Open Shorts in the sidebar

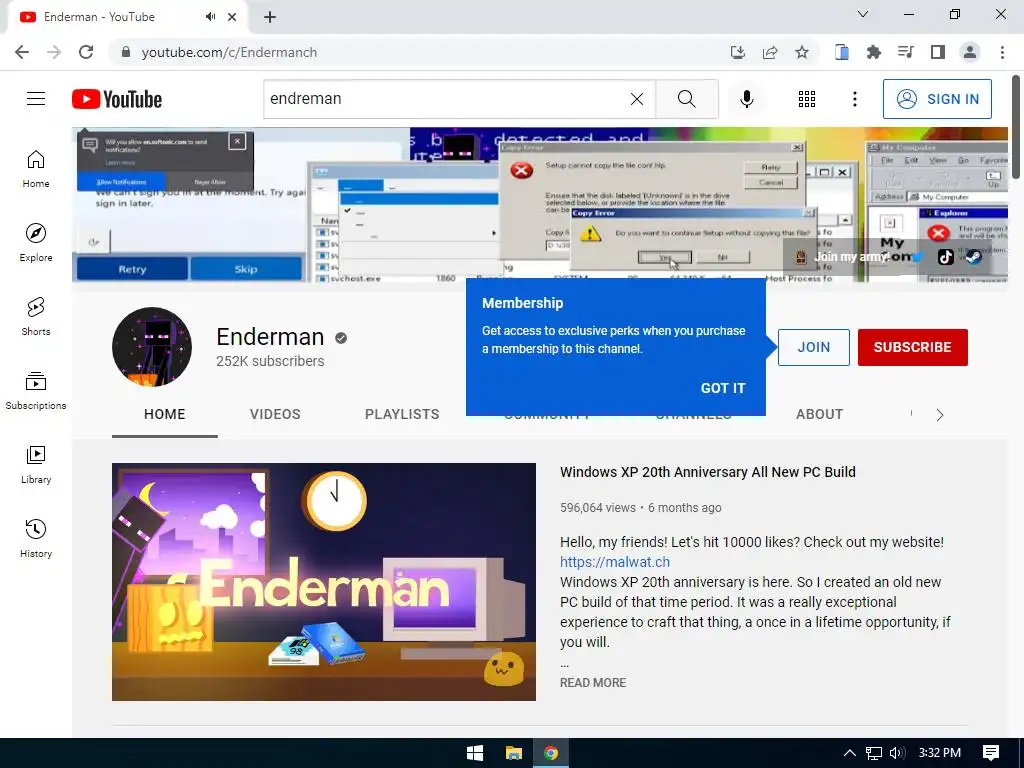(36, 317)
